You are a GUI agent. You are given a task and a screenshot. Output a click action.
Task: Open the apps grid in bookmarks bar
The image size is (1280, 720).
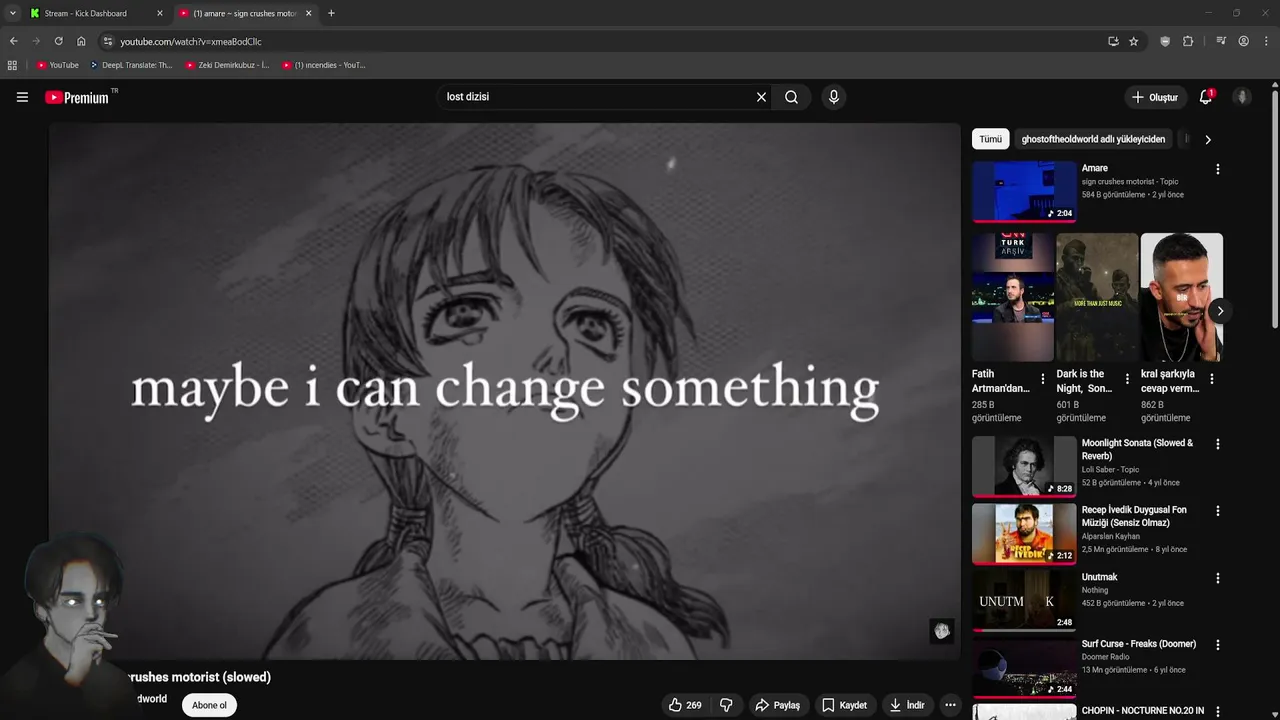[12, 65]
